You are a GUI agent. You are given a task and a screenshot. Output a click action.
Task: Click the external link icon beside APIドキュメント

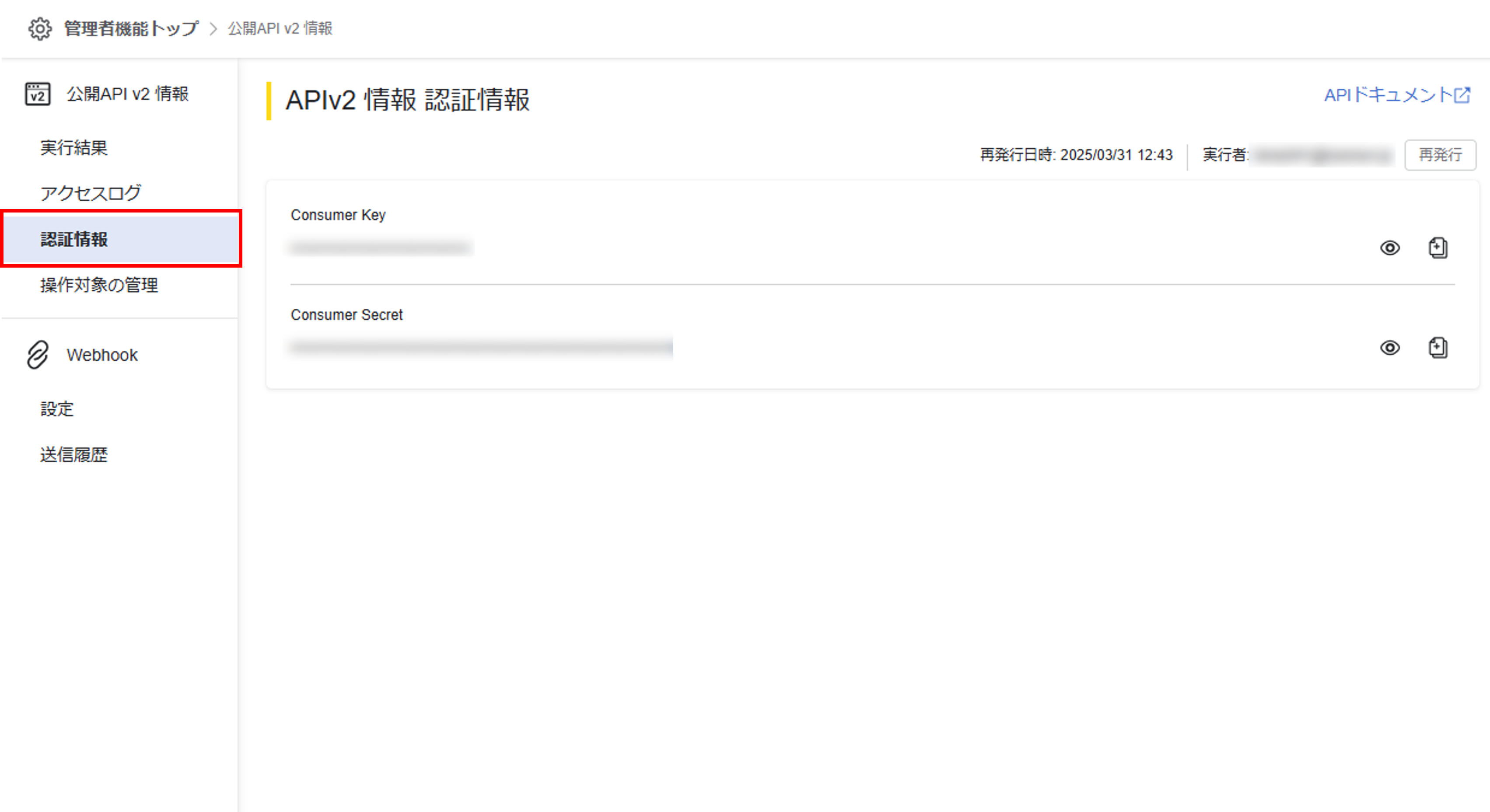[x=1462, y=95]
